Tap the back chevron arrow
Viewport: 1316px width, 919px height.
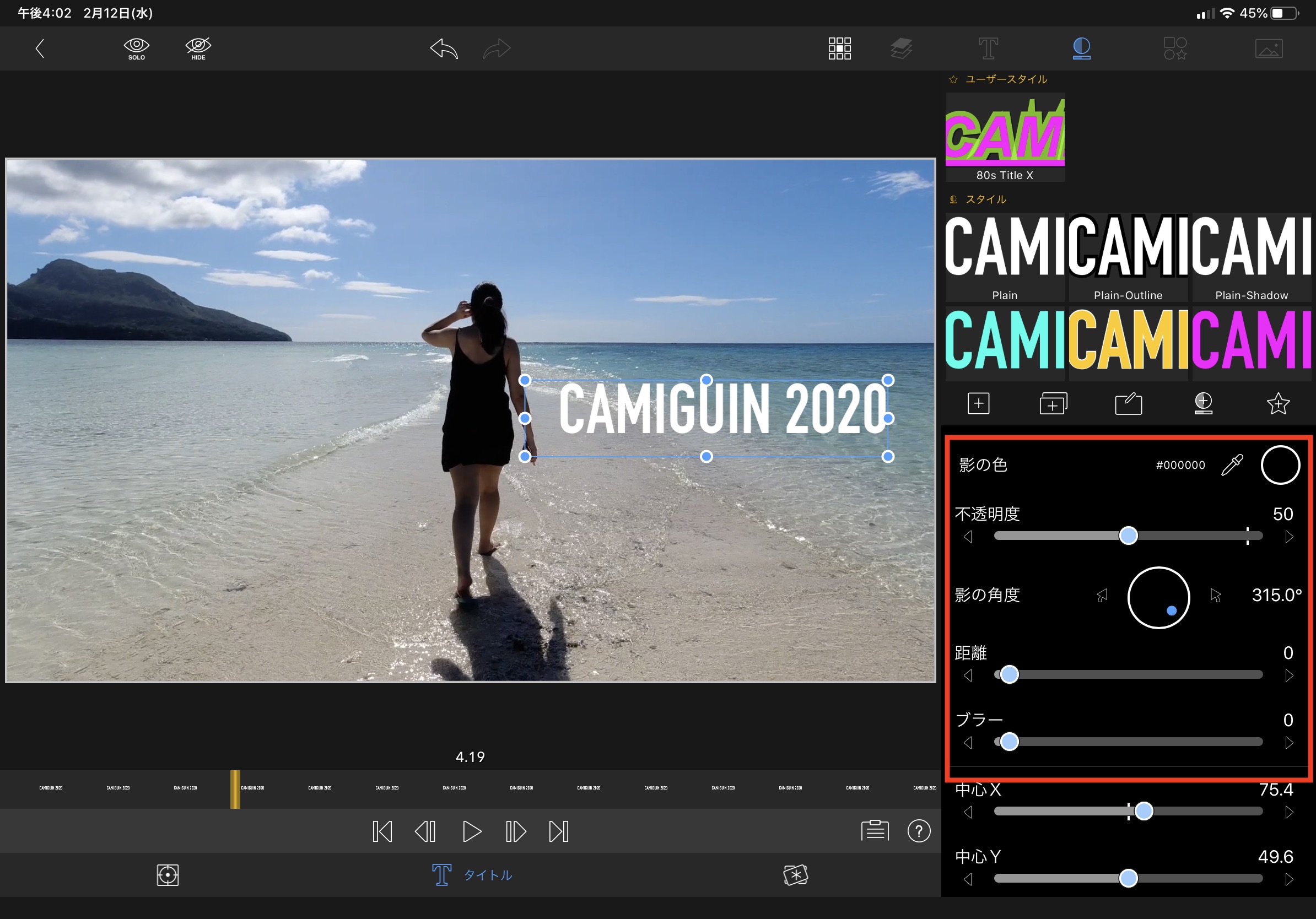[40, 48]
